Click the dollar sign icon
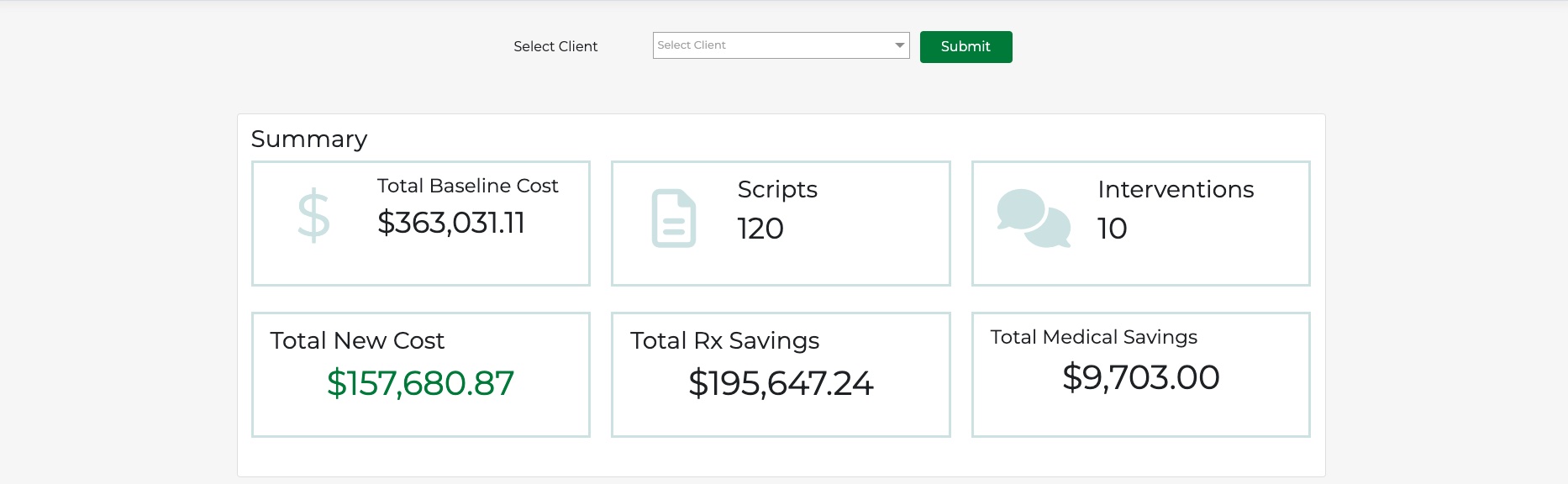 tap(313, 217)
